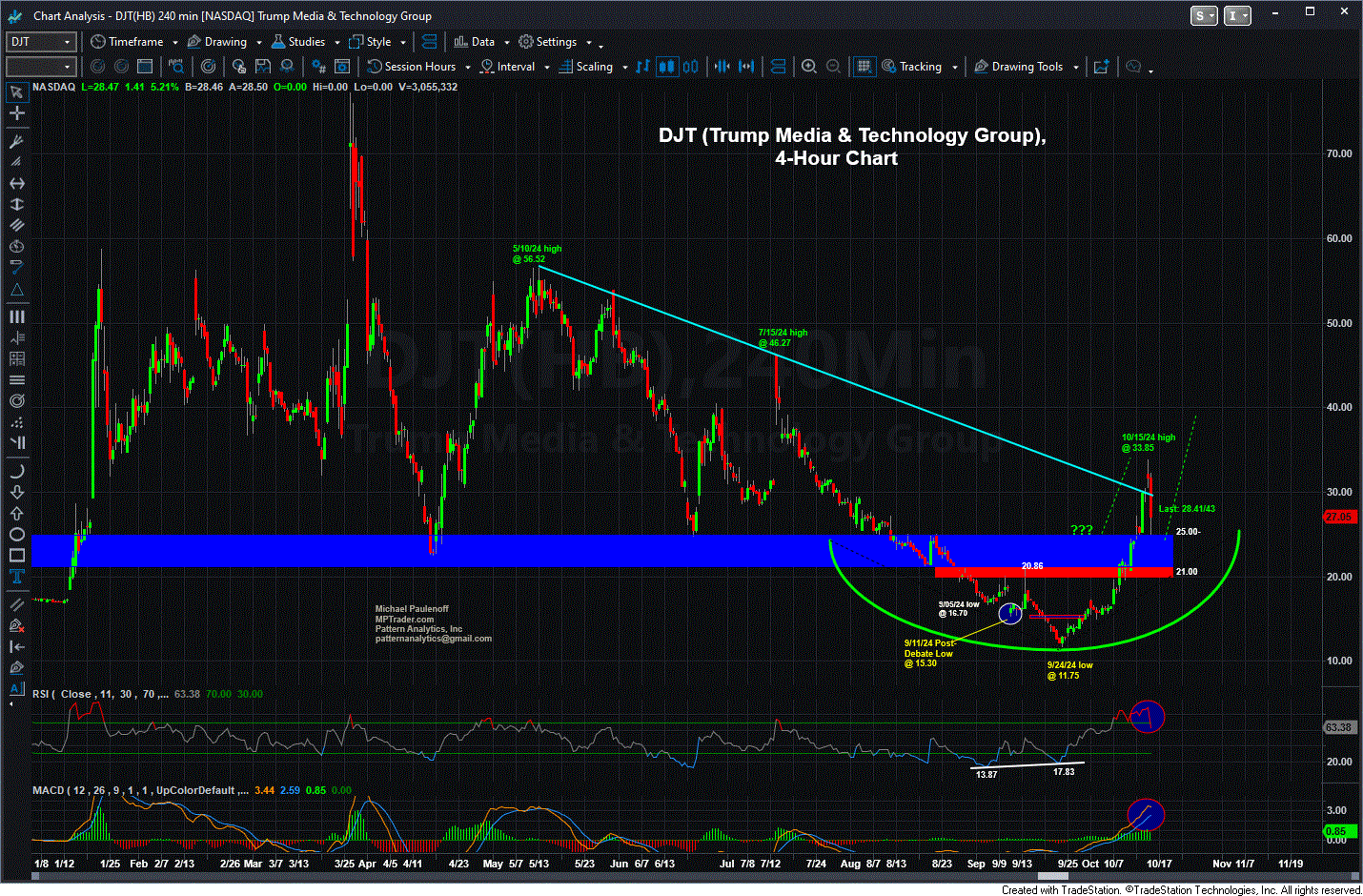1363x896 pixels.
Task: Open the Drawing menu
Action: 217,42
